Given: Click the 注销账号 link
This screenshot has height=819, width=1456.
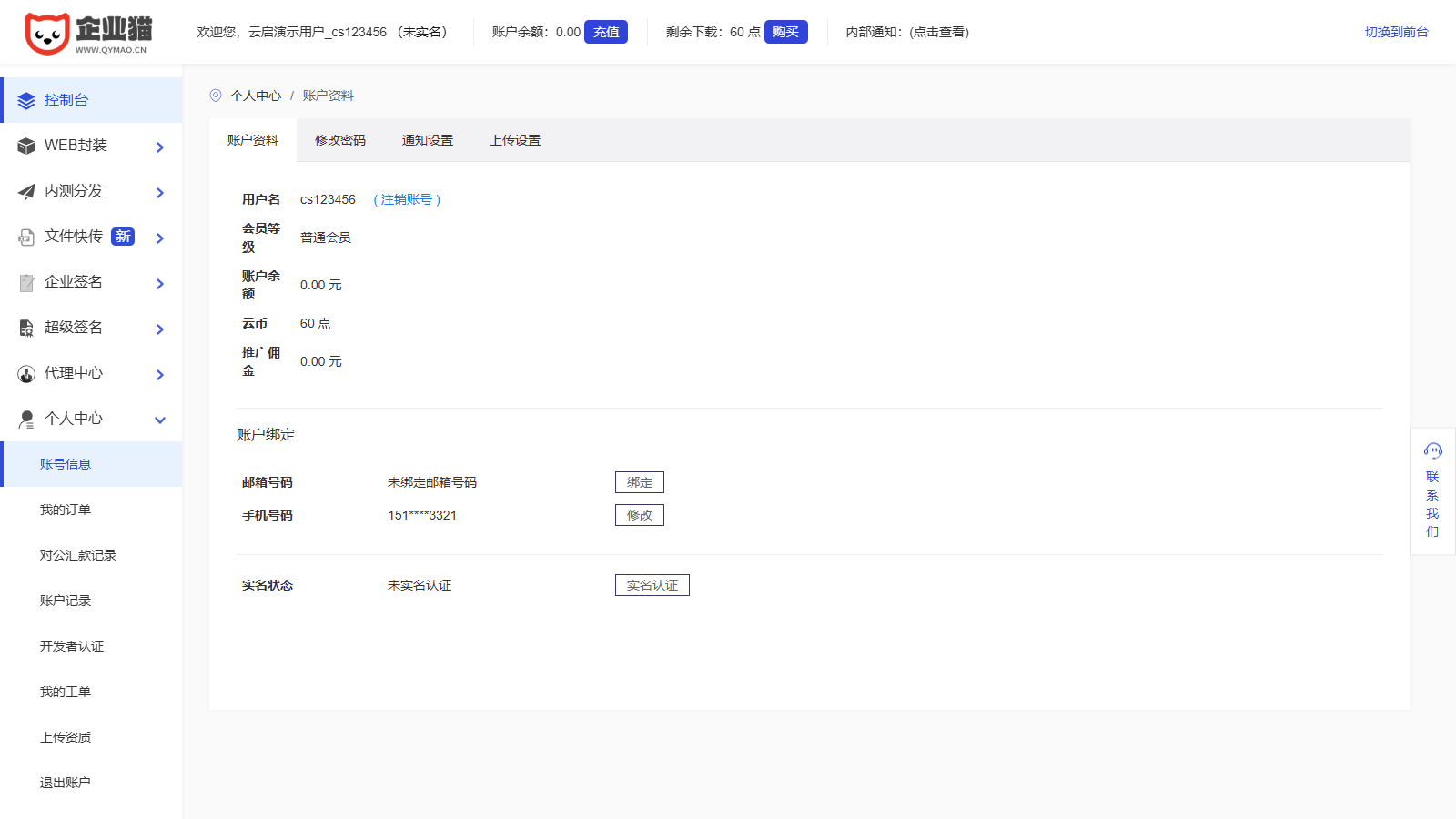Looking at the screenshot, I should (x=407, y=199).
